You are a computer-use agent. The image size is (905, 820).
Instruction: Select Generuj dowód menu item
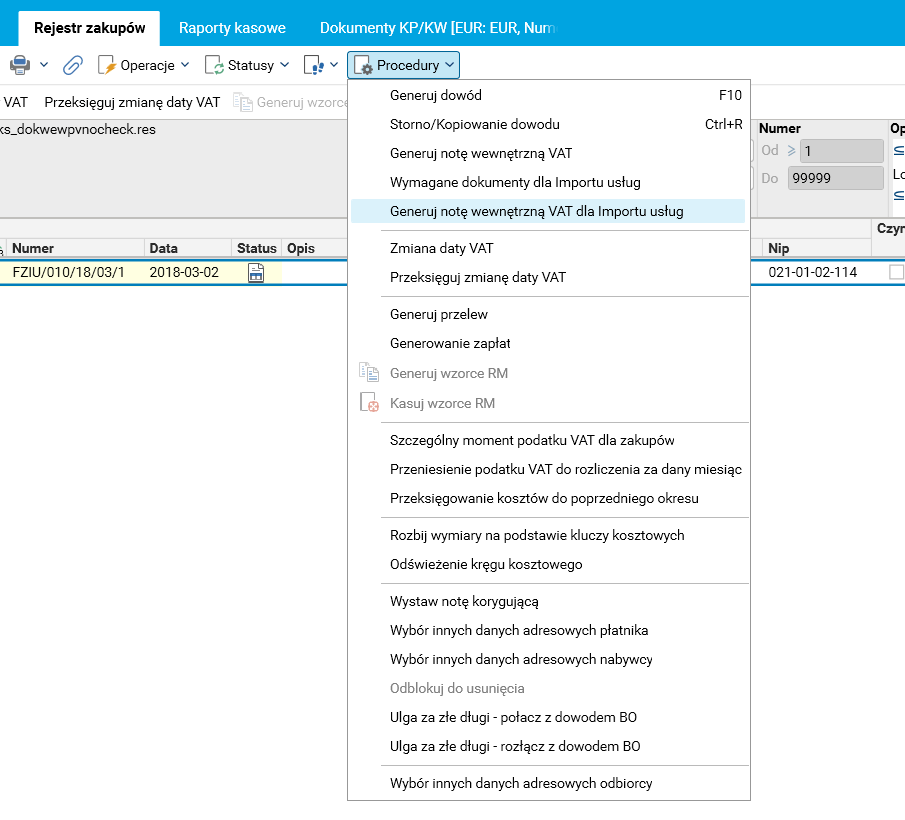548,95
